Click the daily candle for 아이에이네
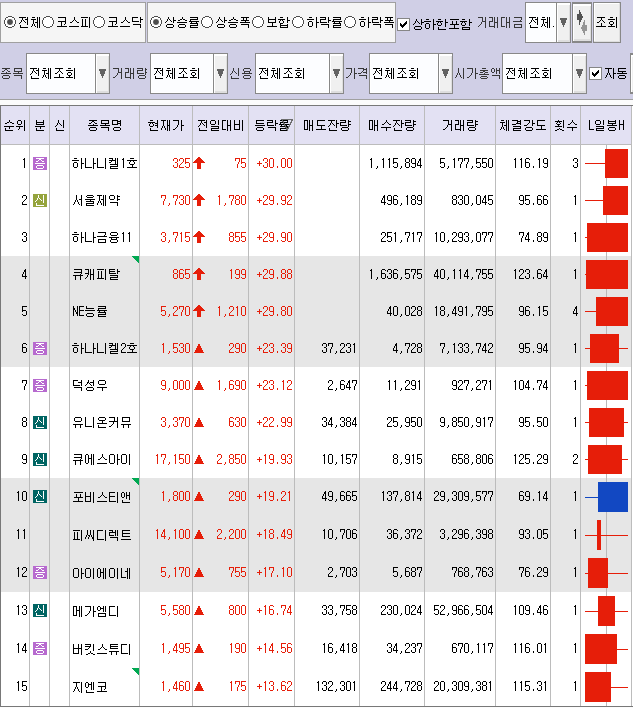 [606, 573]
